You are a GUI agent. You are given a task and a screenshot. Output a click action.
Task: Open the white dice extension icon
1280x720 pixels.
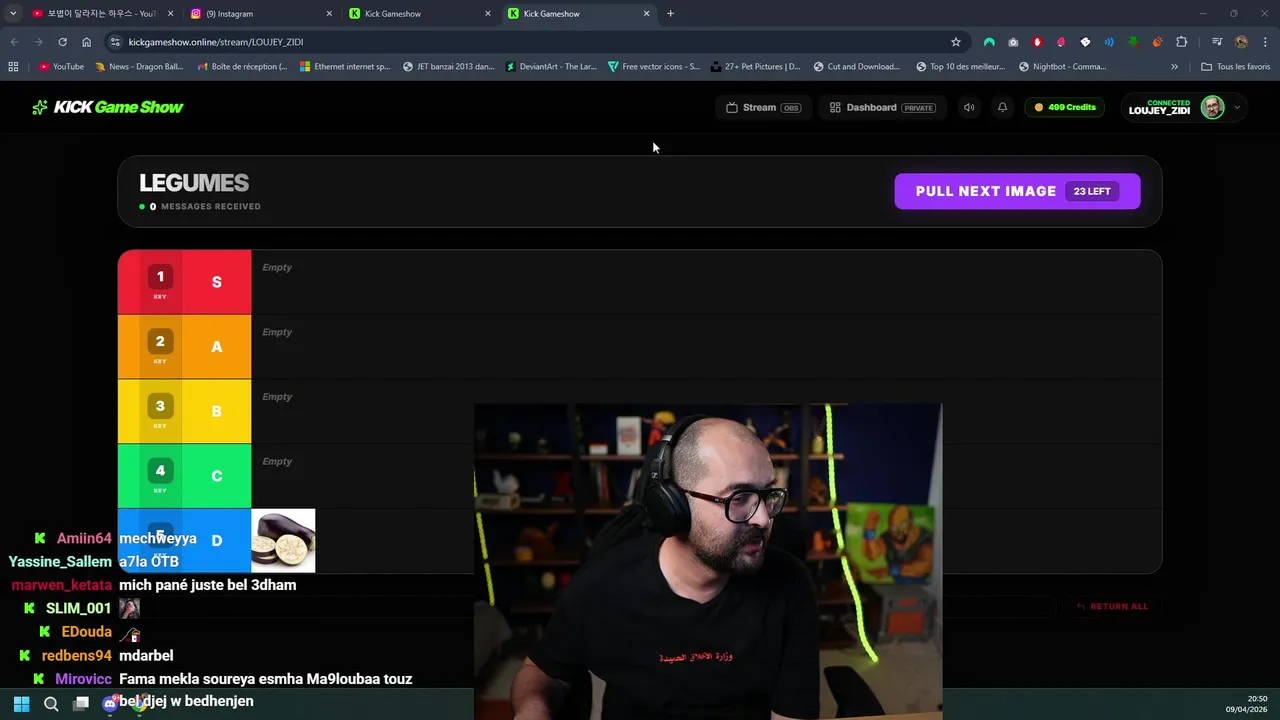pos(1085,42)
